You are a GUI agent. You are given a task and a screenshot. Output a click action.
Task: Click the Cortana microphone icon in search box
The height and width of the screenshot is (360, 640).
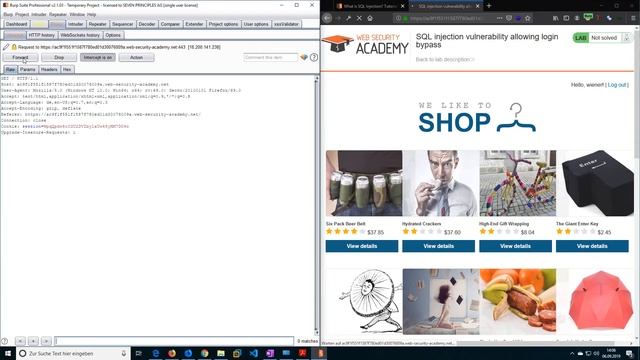coord(124,353)
